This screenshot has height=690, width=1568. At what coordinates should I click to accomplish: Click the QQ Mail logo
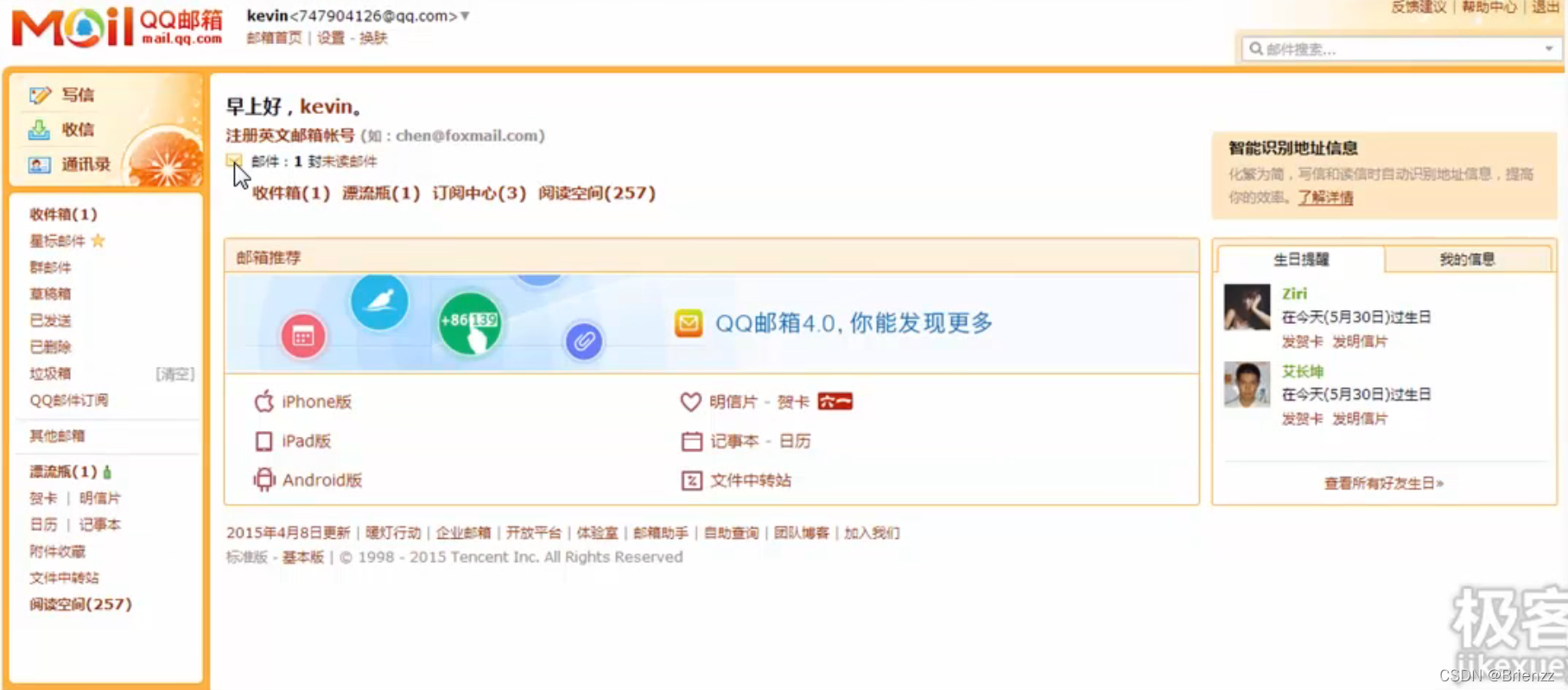tap(117, 28)
